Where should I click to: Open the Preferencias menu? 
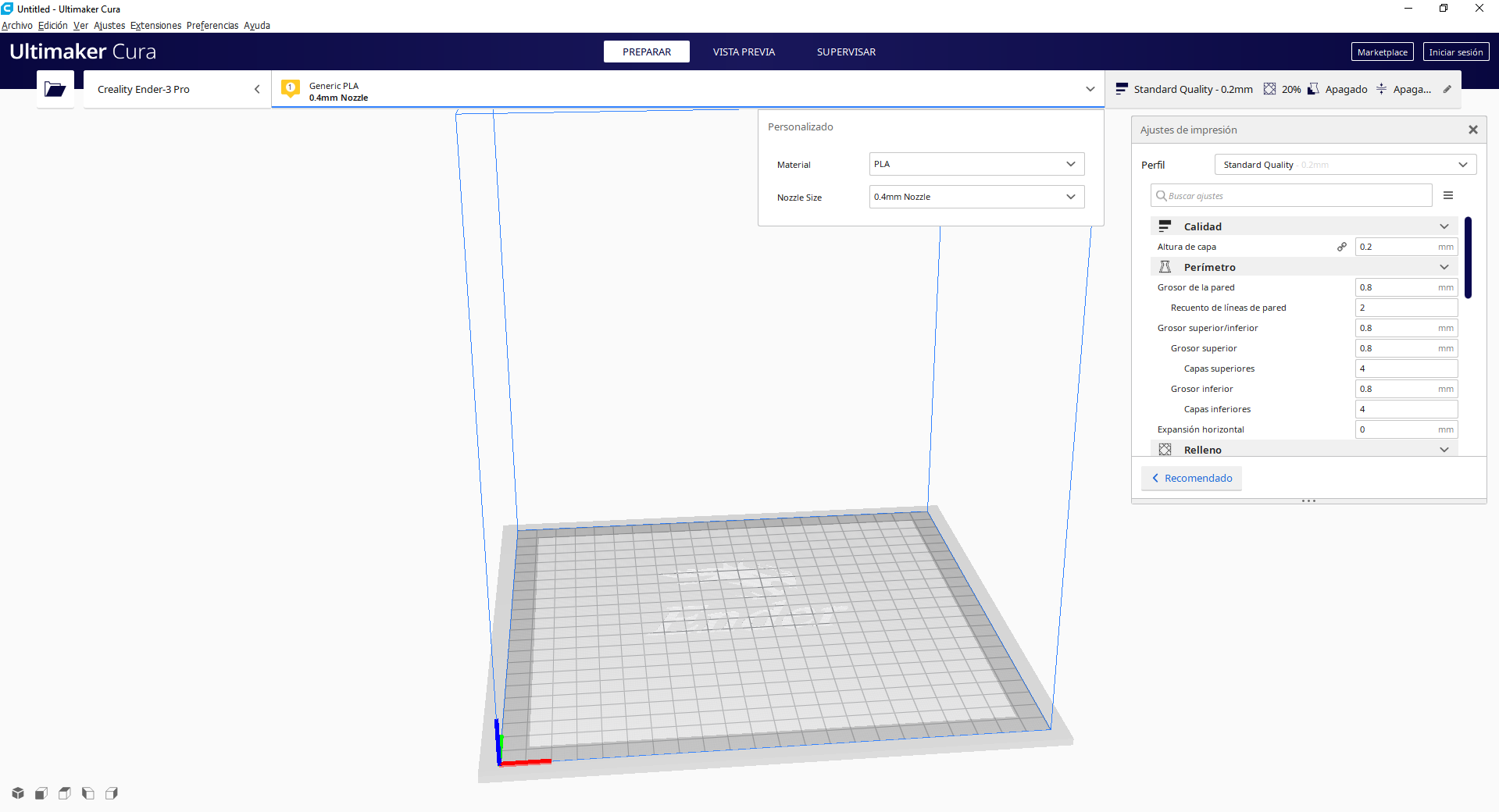point(212,26)
